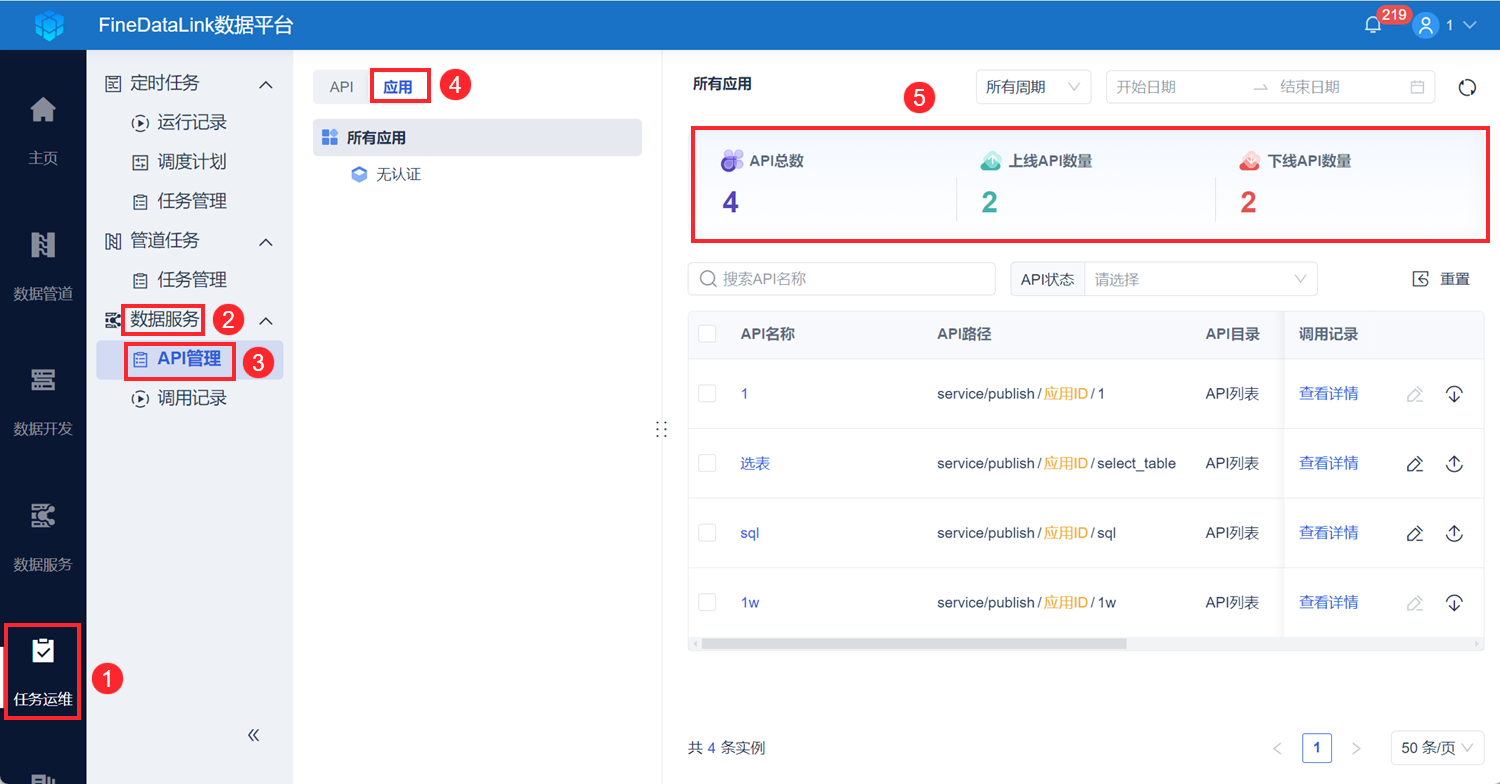
Task: Open 任务运维 in left sidebar
Action: (43, 671)
